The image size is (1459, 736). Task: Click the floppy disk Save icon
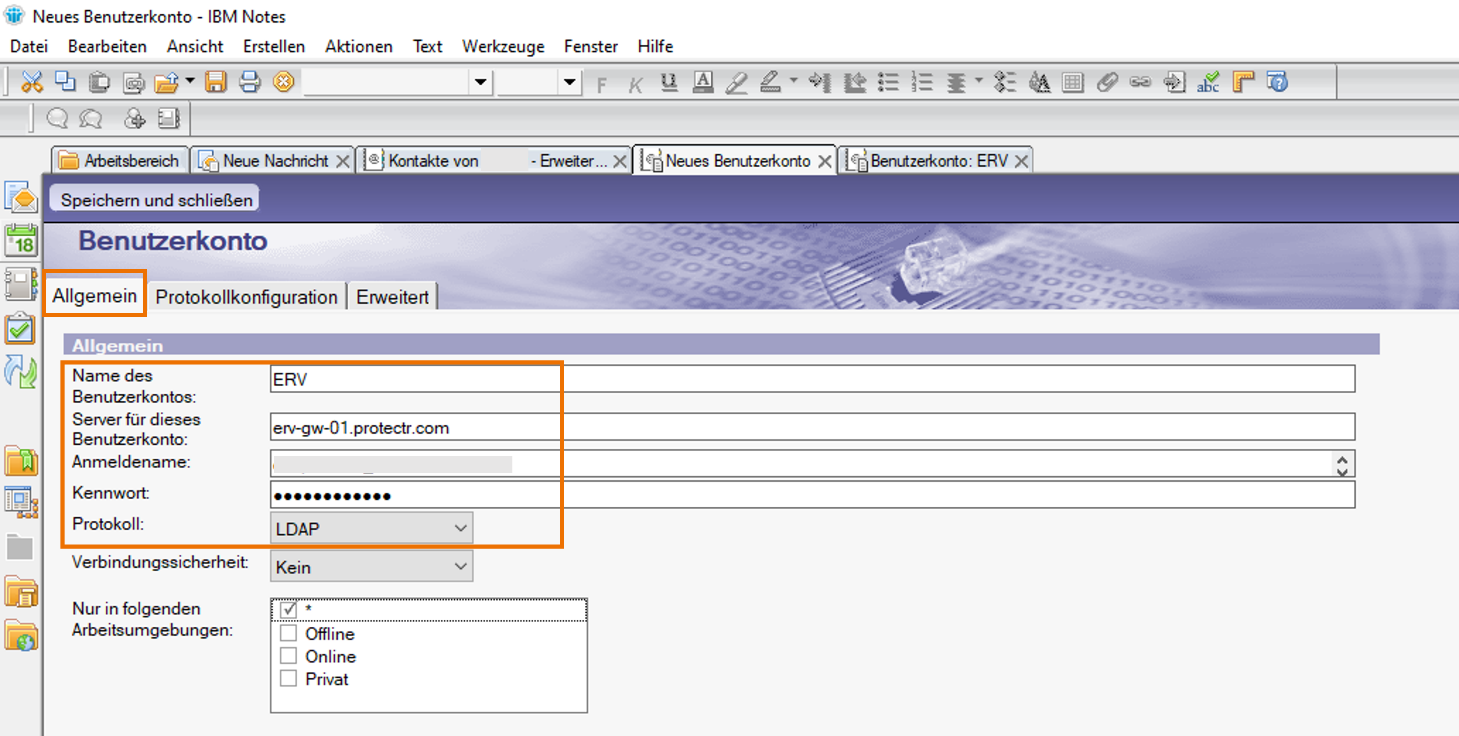(x=216, y=82)
